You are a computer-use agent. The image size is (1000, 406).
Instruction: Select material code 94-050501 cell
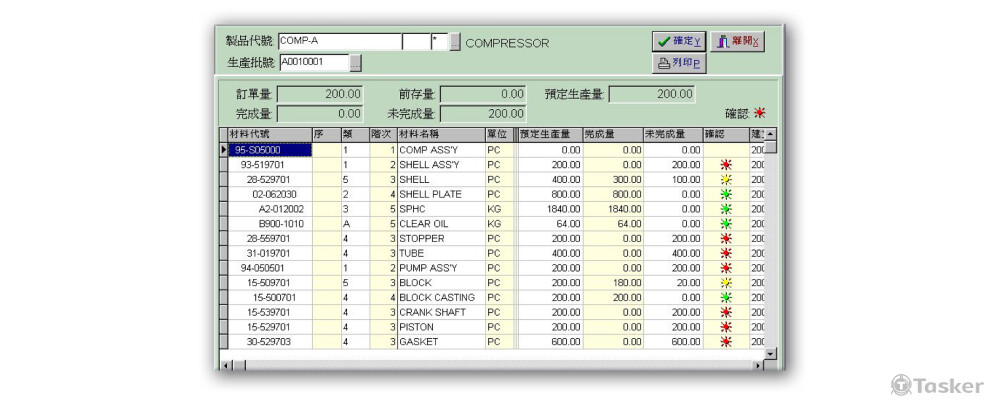point(270,268)
